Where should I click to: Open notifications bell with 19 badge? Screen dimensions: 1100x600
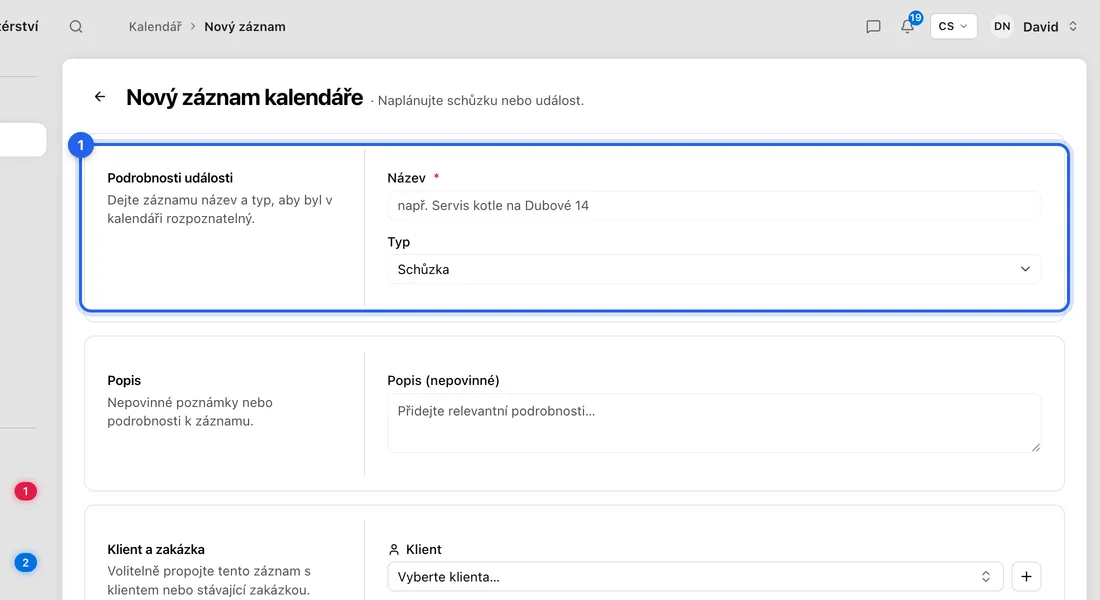point(908,26)
